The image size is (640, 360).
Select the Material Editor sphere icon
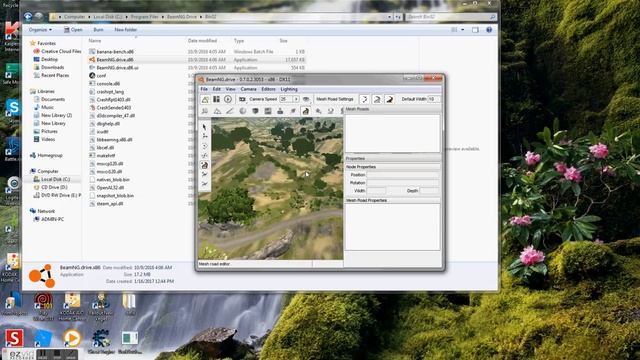pos(242,111)
